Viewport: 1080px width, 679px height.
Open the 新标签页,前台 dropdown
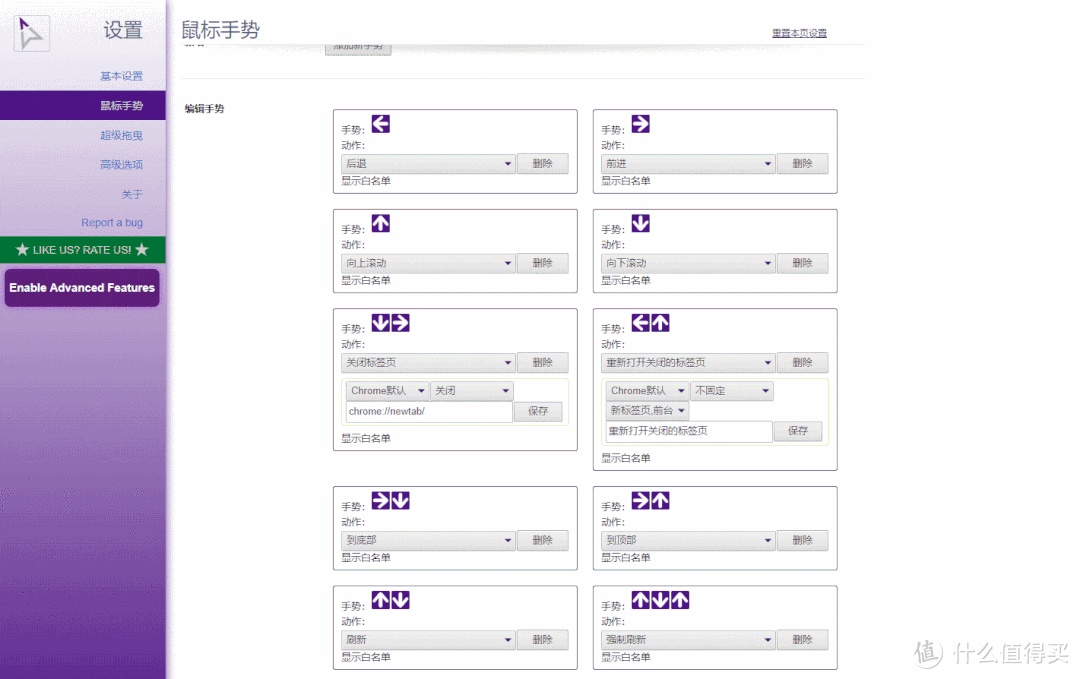(x=647, y=411)
